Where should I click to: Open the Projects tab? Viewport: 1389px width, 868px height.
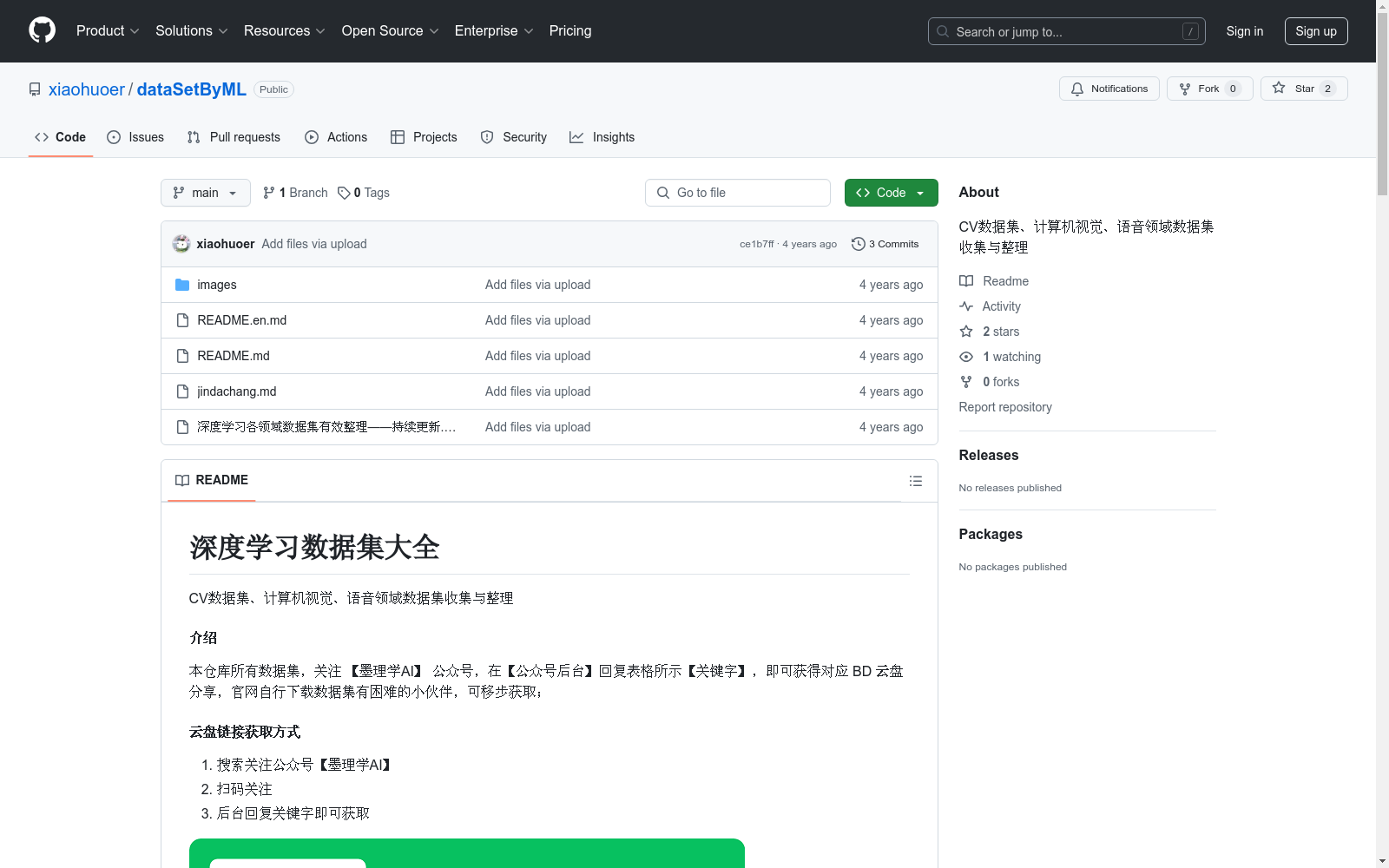click(x=424, y=137)
